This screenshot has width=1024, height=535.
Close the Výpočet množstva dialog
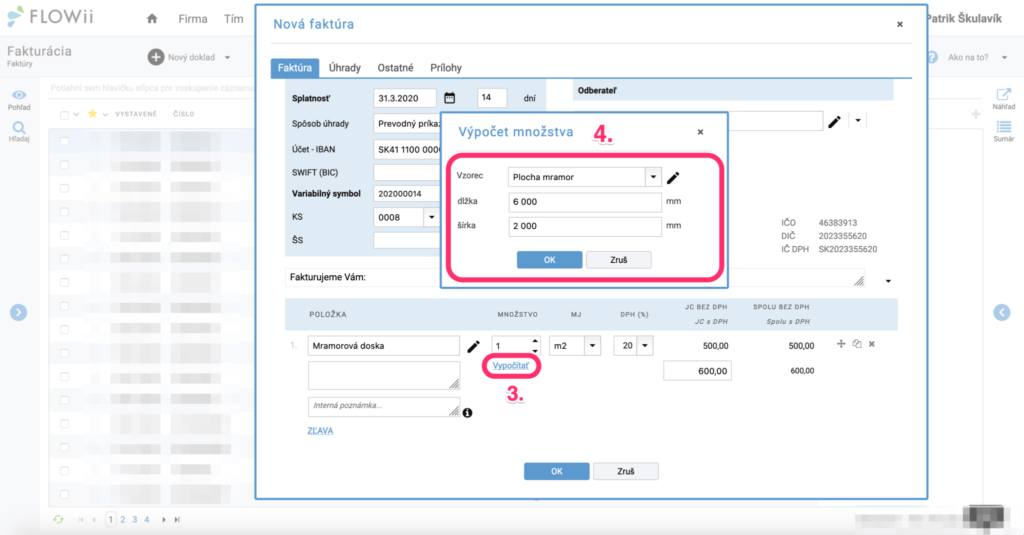click(x=700, y=132)
